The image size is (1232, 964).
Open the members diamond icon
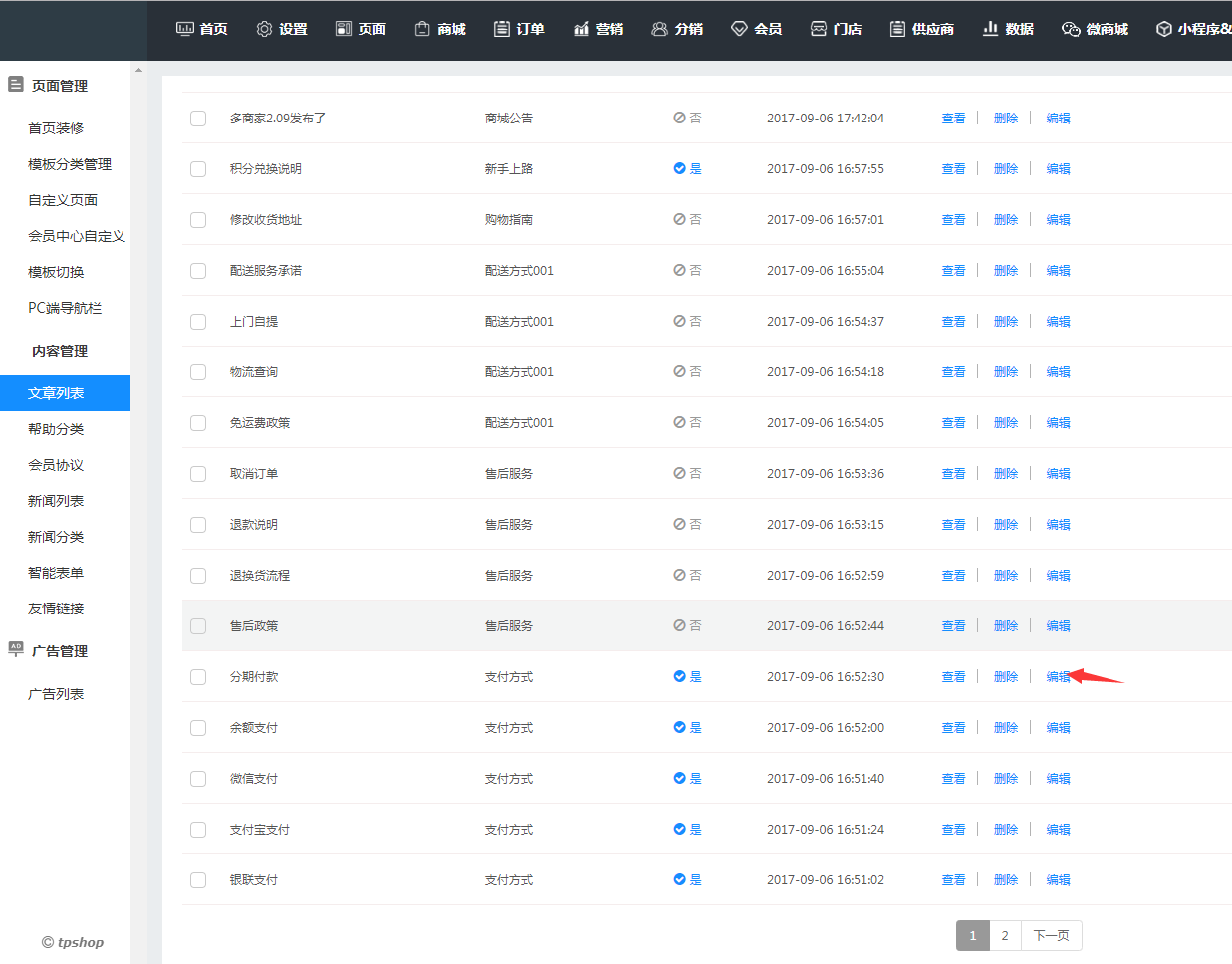click(739, 29)
